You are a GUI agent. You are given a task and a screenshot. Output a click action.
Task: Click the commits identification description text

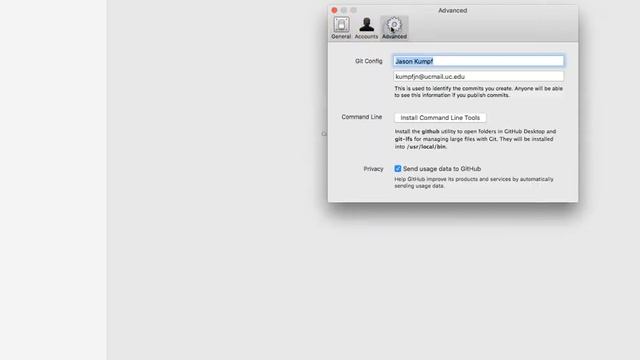tap(478, 92)
